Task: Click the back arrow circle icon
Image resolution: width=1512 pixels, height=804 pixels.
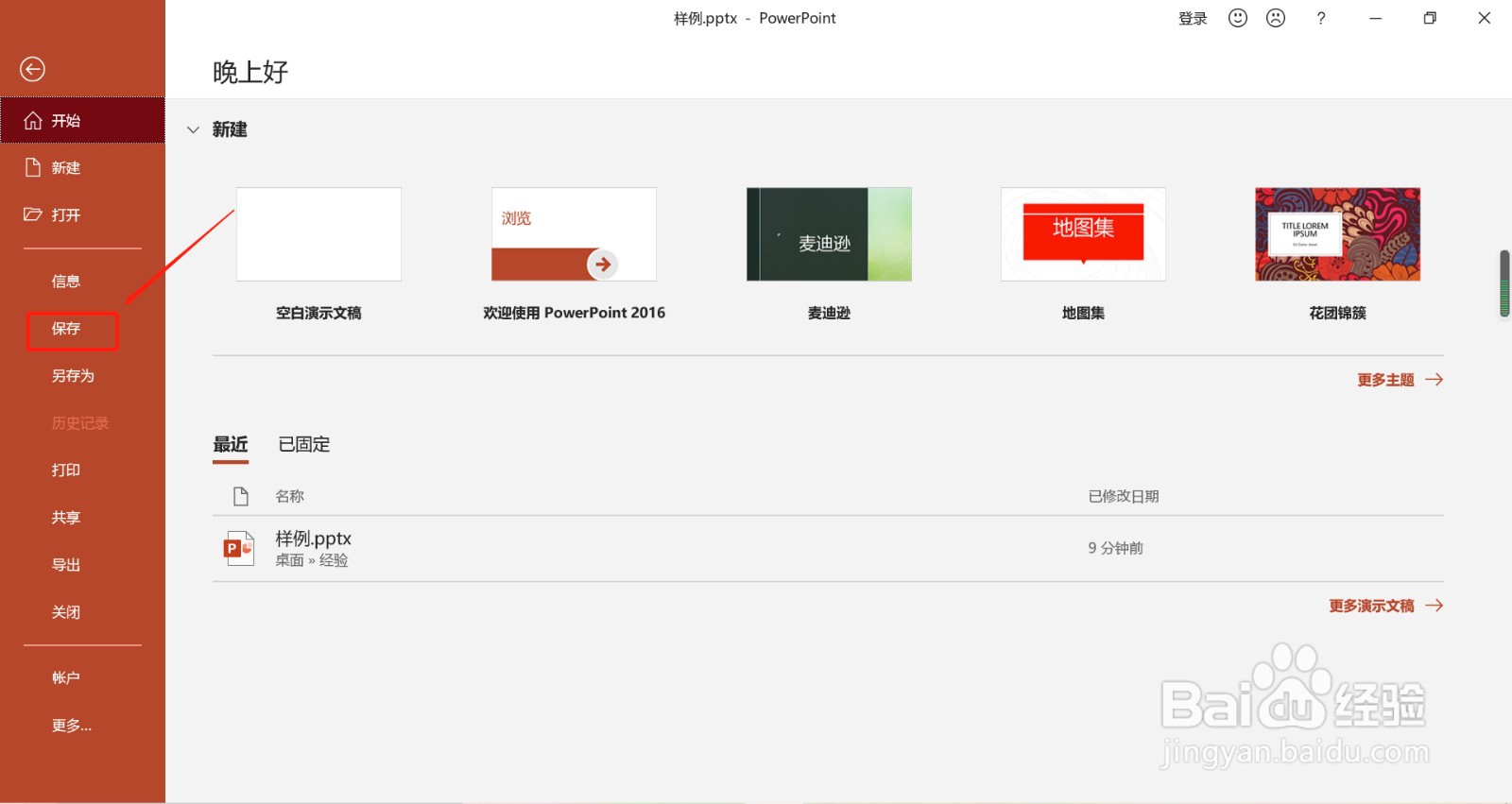Action: coord(32,69)
